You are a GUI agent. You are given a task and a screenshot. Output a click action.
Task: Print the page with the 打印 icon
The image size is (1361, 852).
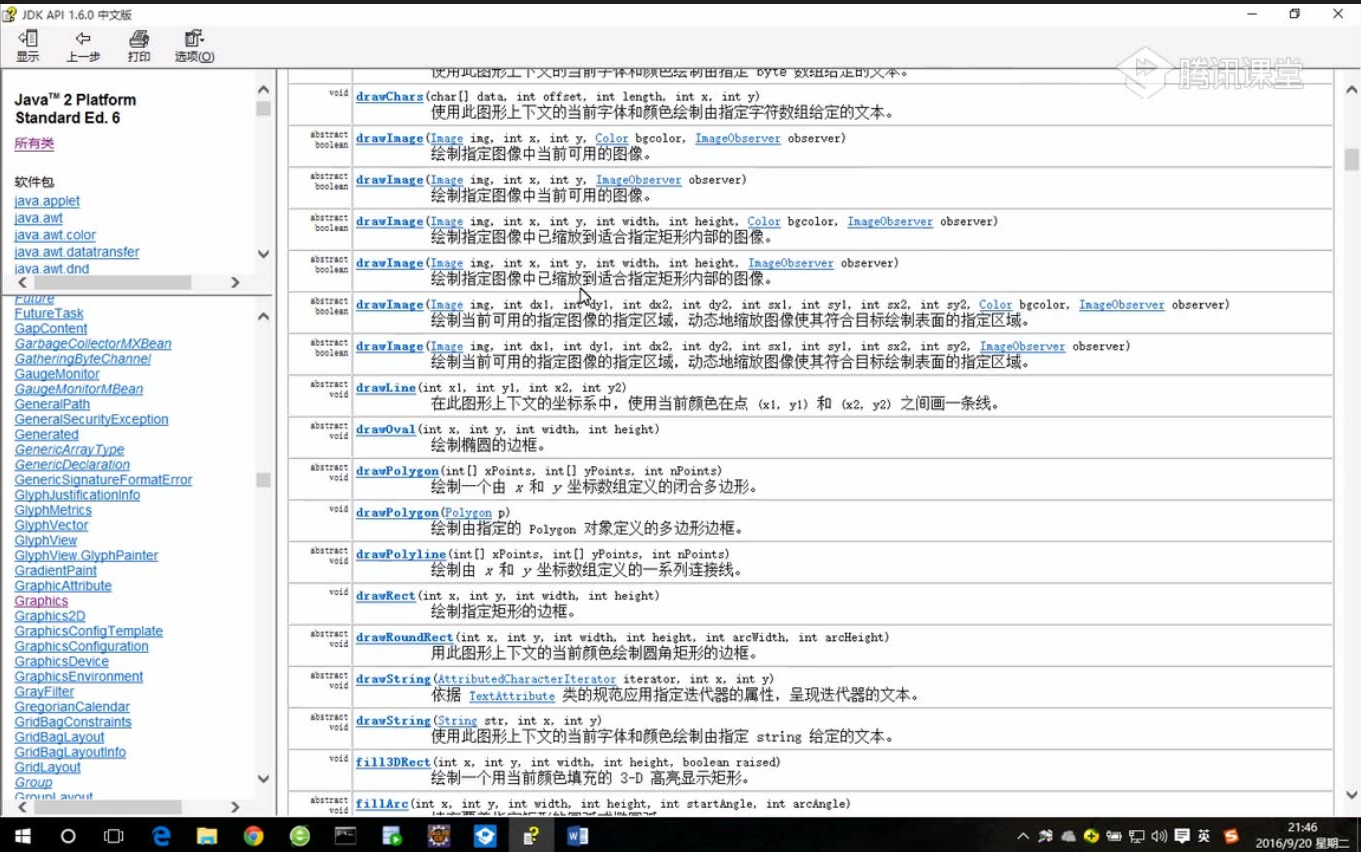(139, 46)
